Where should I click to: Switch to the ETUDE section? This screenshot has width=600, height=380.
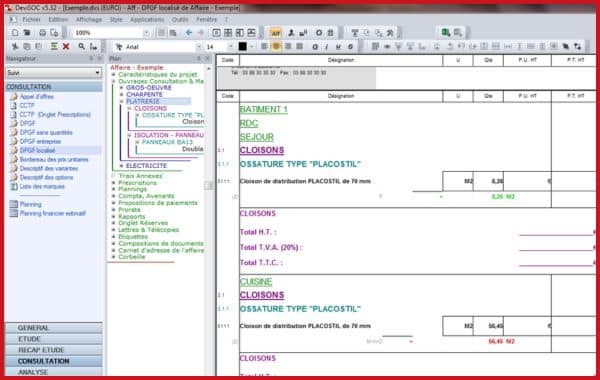[54, 339]
